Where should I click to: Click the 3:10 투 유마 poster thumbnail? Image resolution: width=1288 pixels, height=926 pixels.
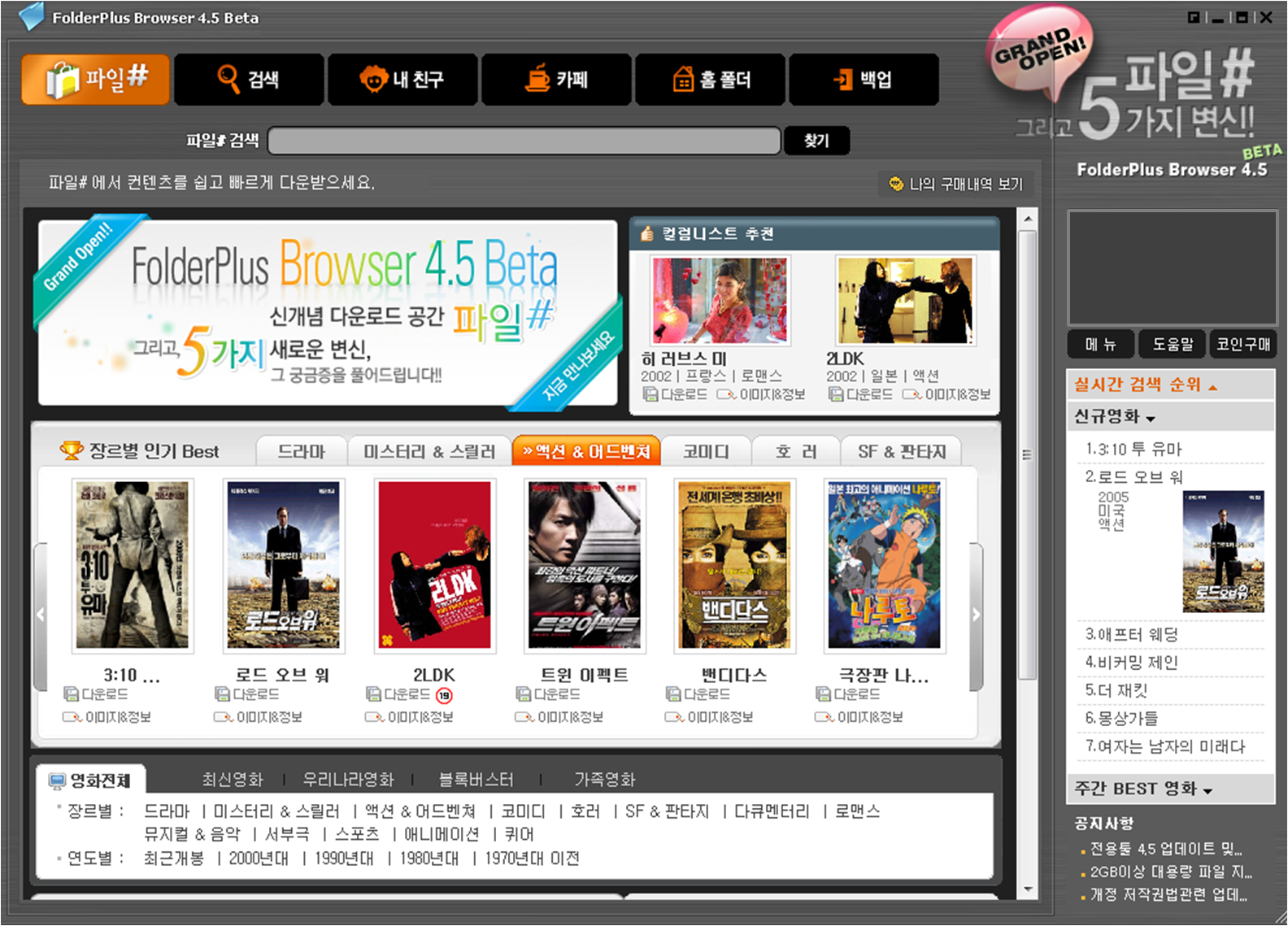[x=133, y=566]
